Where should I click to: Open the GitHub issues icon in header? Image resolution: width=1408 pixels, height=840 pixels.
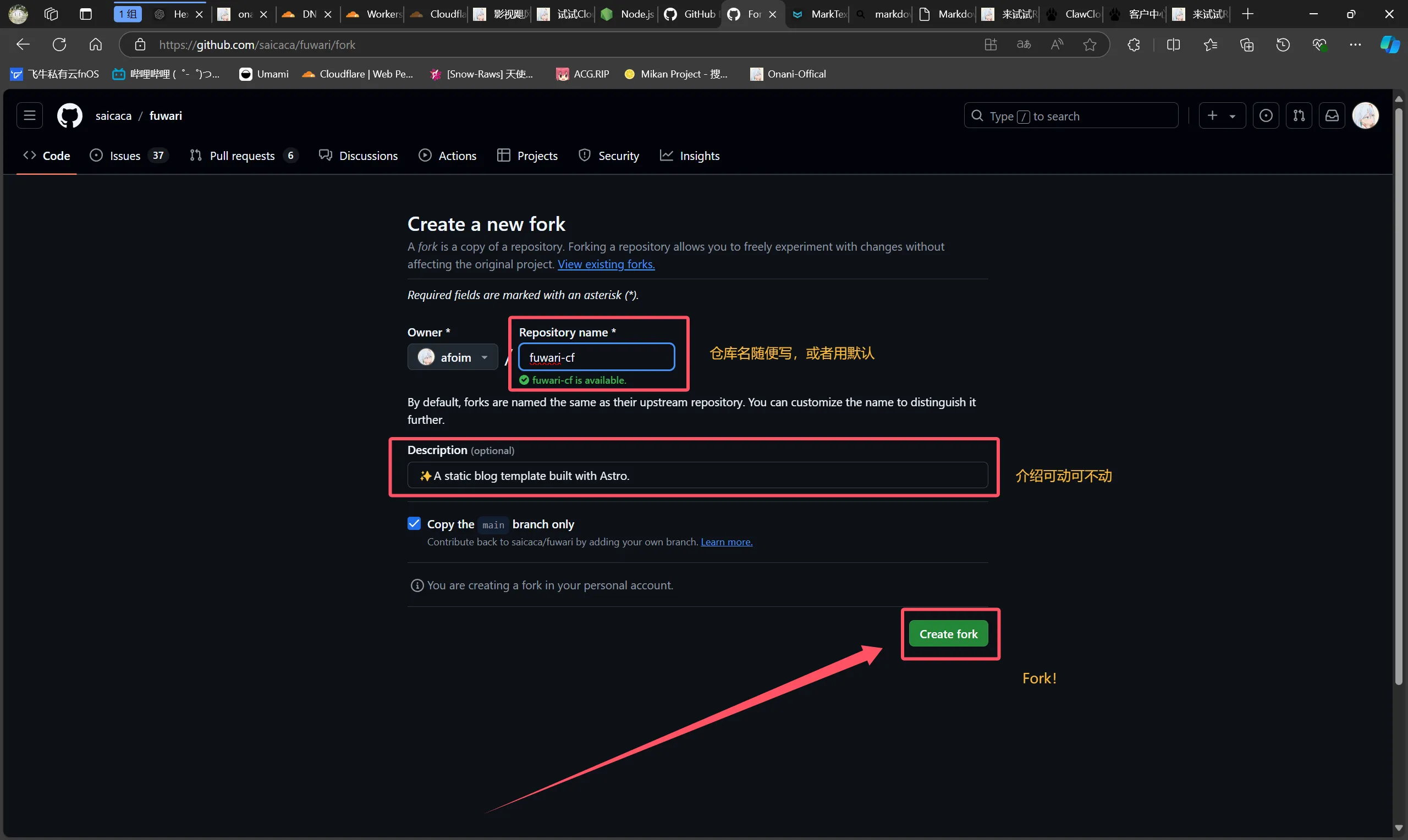(1266, 115)
